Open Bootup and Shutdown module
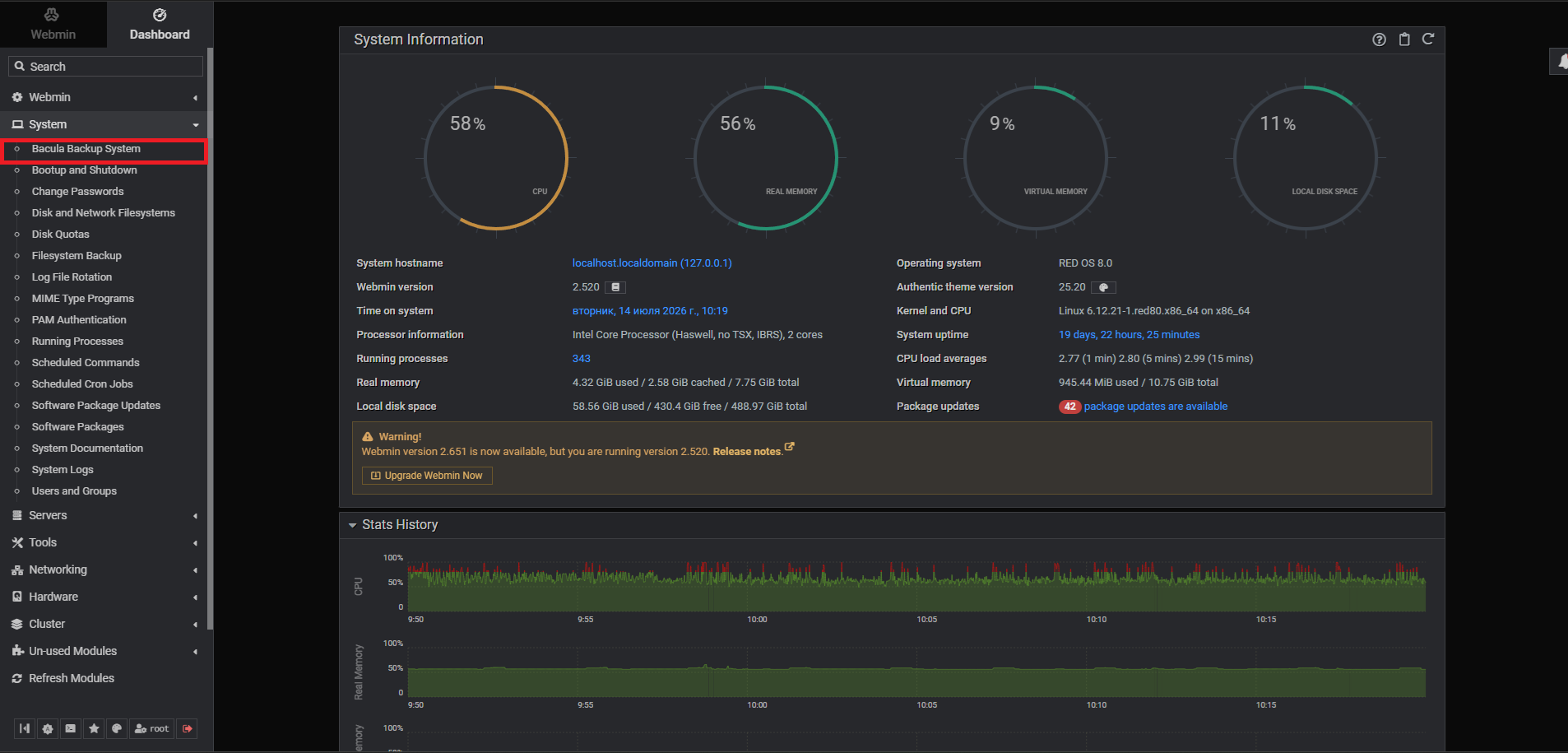This screenshot has width=1568, height=753. [84, 170]
